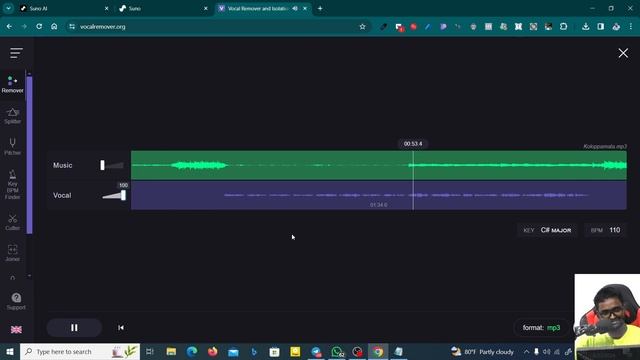The width and height of the screenshot is (640, 360).
Task: Click the Music waveform burst near start
Action: click(x=199, y=165)
